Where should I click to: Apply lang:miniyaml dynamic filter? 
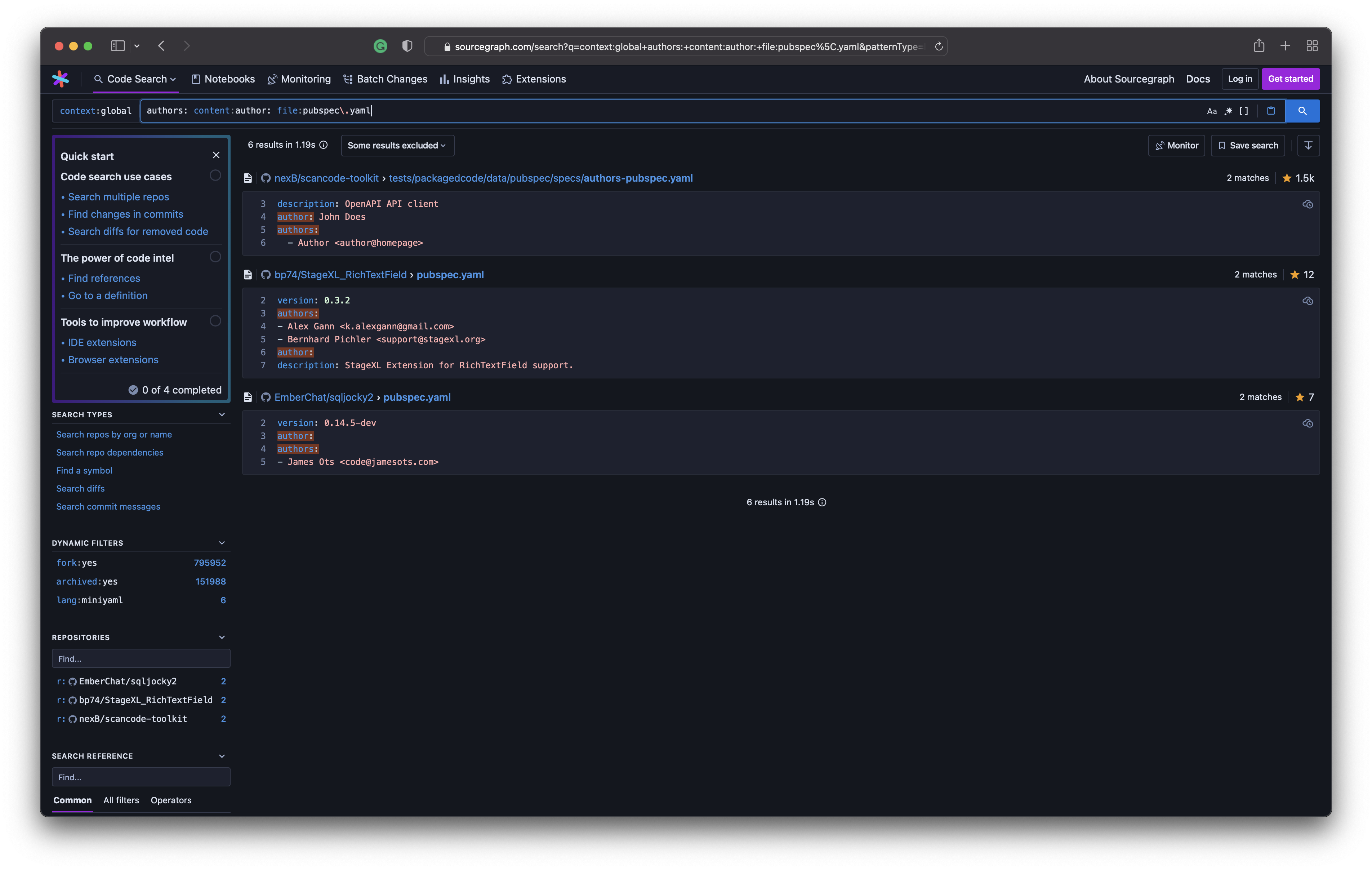(x=141, y=600)
